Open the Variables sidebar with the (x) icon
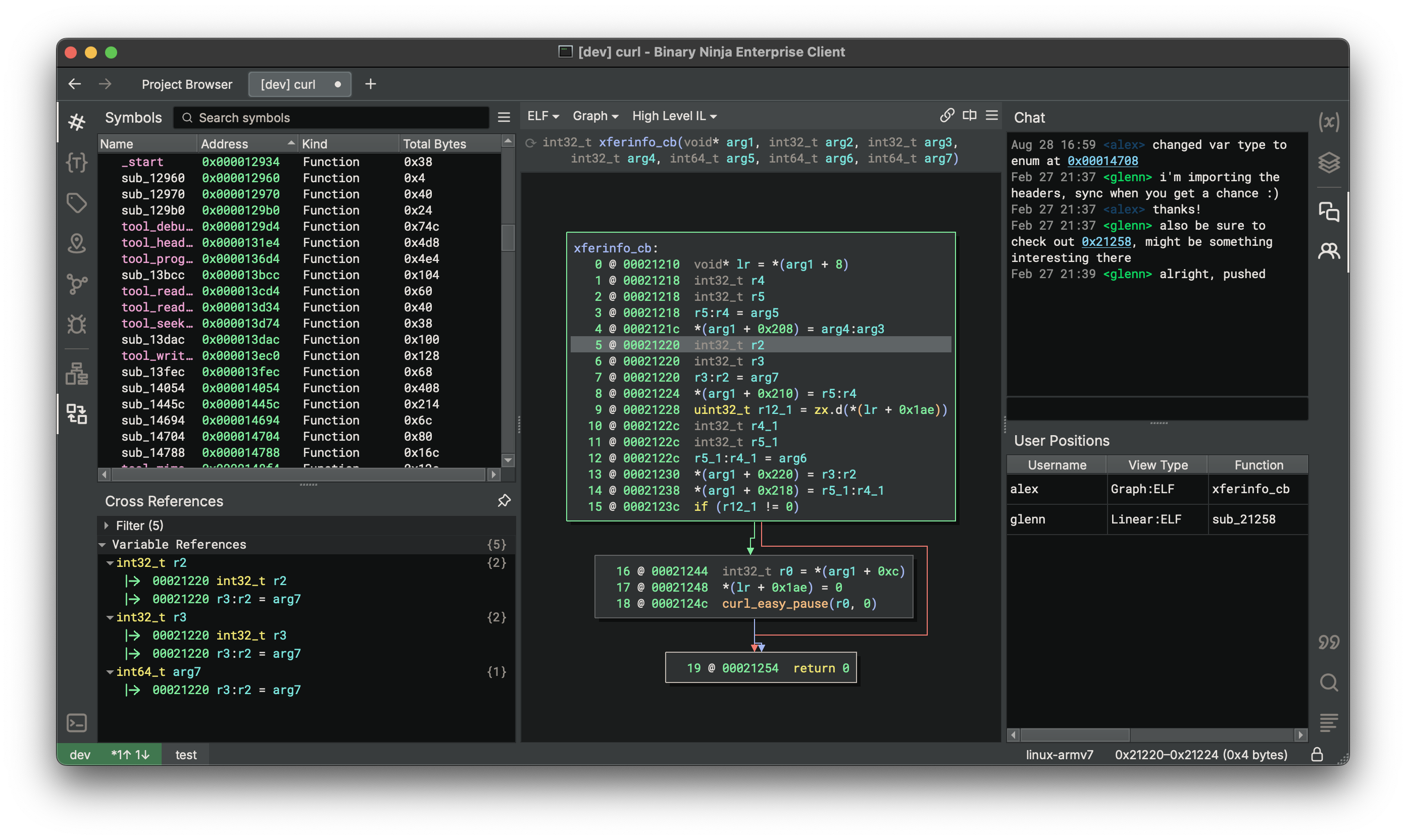The height and width of the screenshot is (840, 1406). point(1330,121)
